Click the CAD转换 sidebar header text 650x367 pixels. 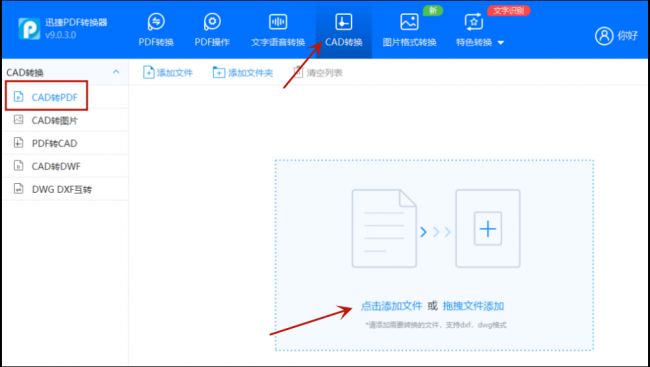point(25,73)
